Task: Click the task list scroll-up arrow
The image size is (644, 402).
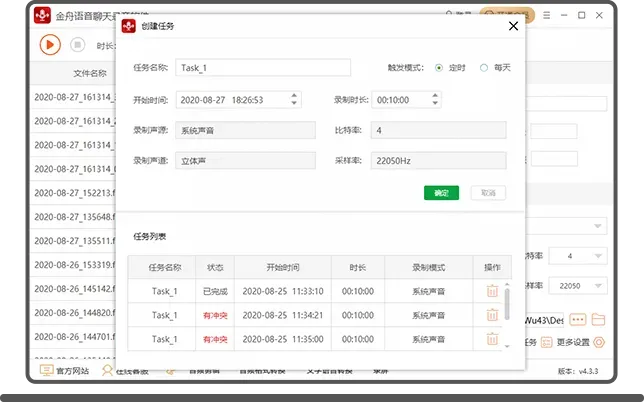Action: [507, 284]
